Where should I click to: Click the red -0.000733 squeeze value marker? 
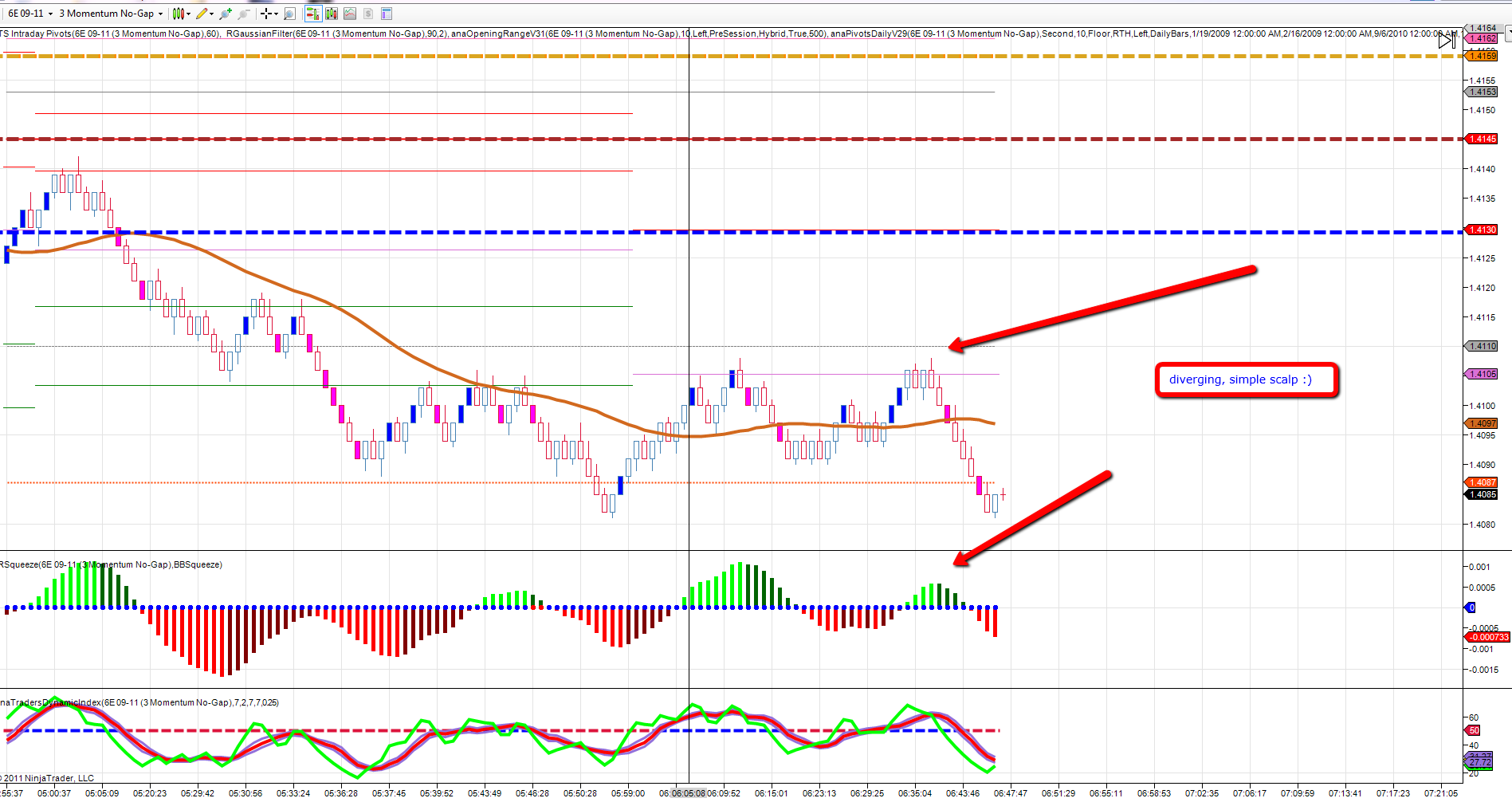point(1488,637)
